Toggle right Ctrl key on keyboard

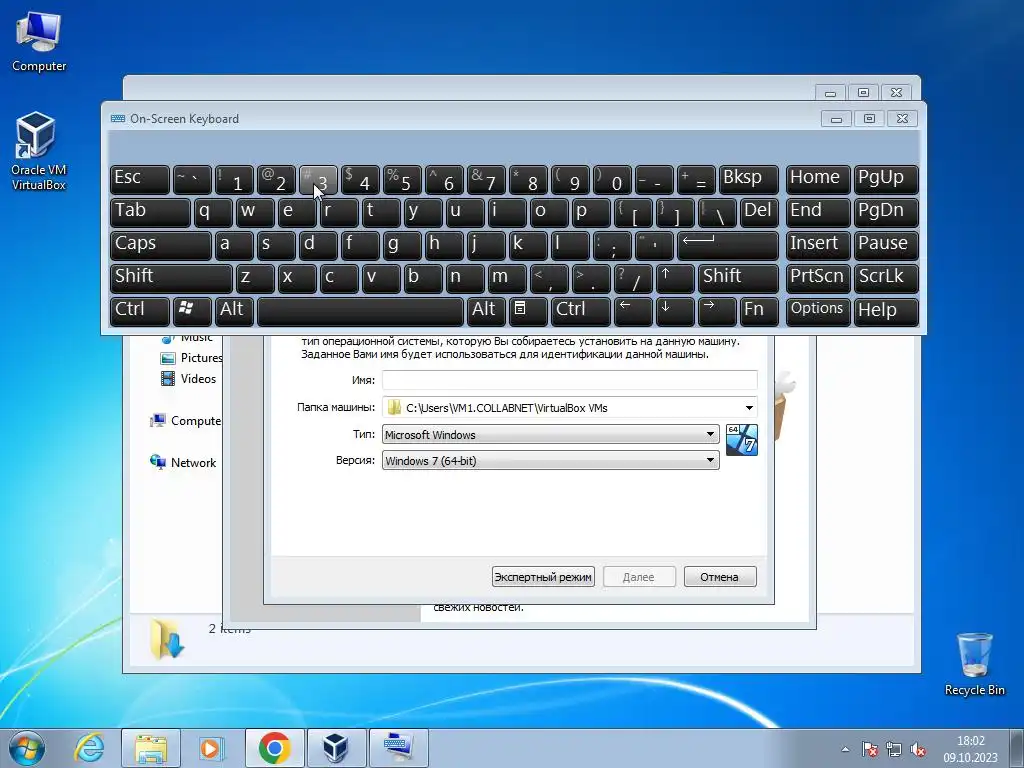581,311
